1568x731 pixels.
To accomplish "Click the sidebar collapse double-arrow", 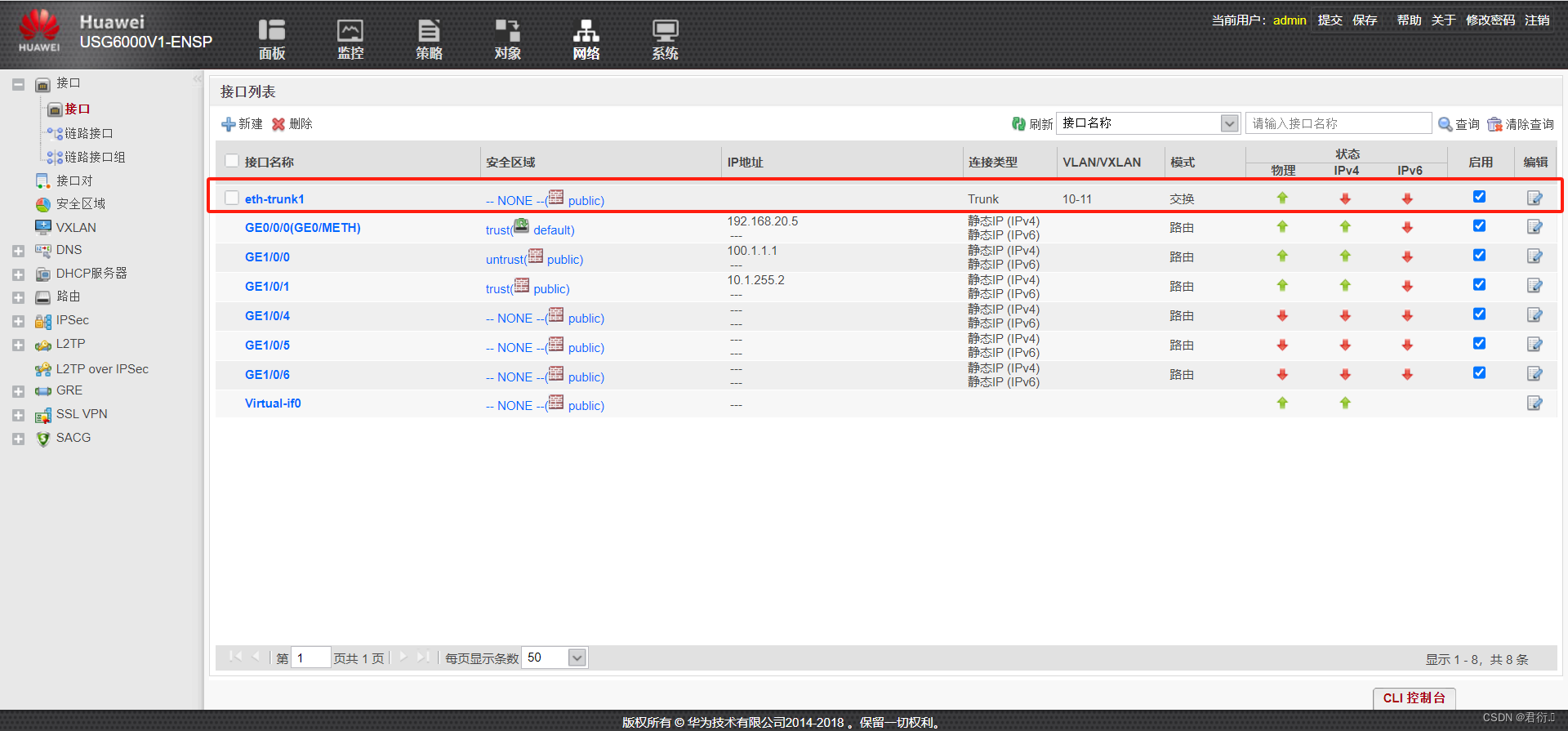I will click(x=197, y=79).
